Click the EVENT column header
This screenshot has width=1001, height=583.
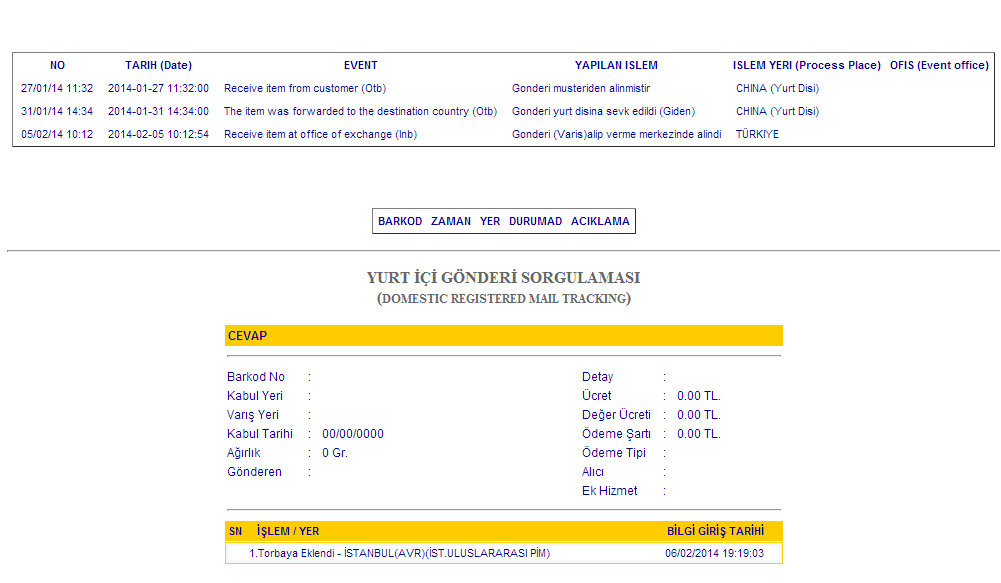pos(361,65)
